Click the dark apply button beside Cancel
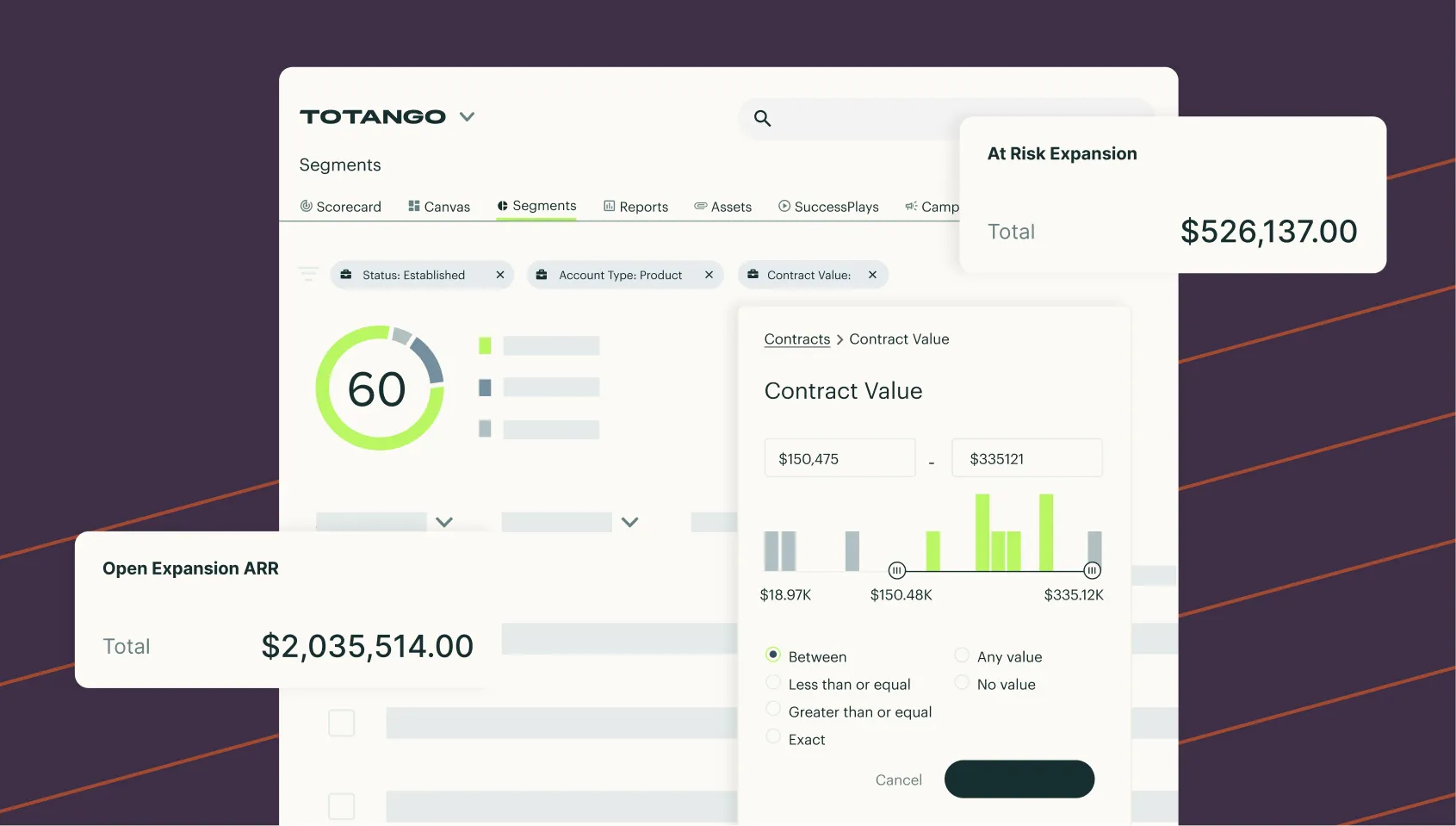Viewport: 1456px width, 826px height. coord(1019,779)
